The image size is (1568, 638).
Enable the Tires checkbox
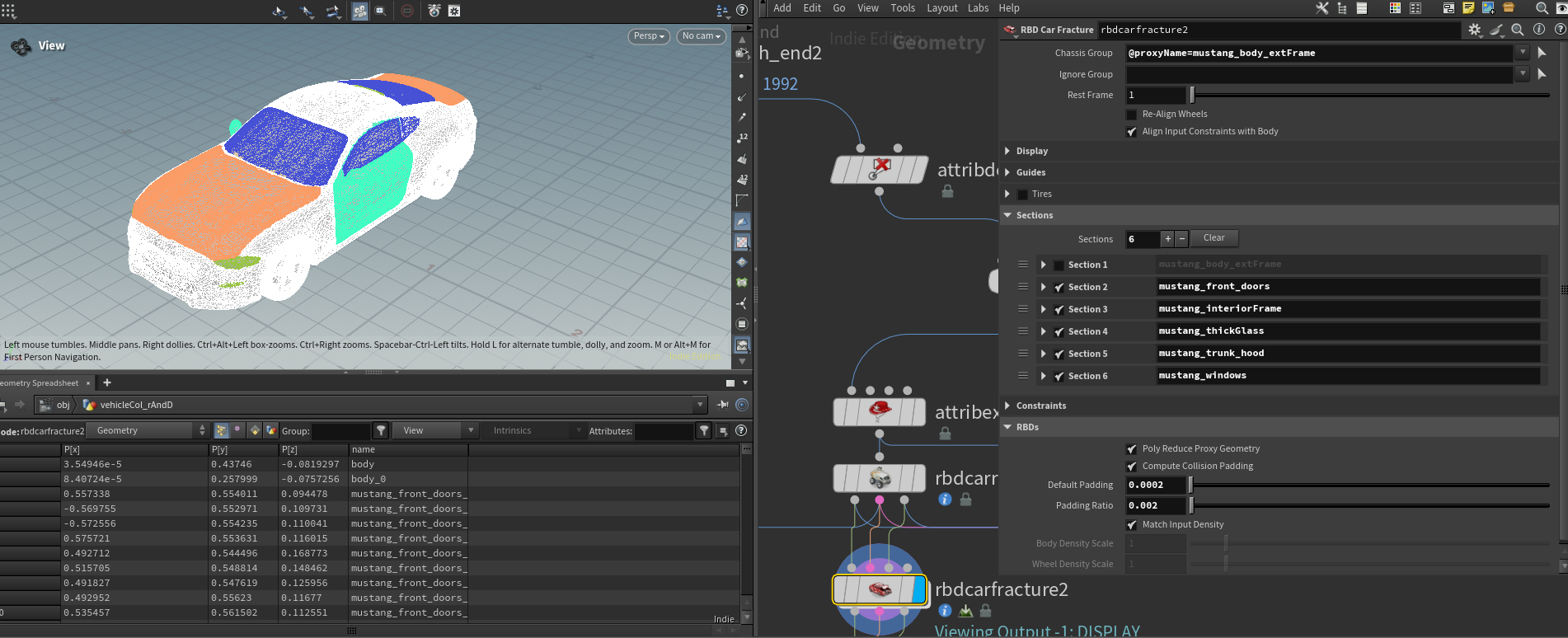click(1023, 195)
